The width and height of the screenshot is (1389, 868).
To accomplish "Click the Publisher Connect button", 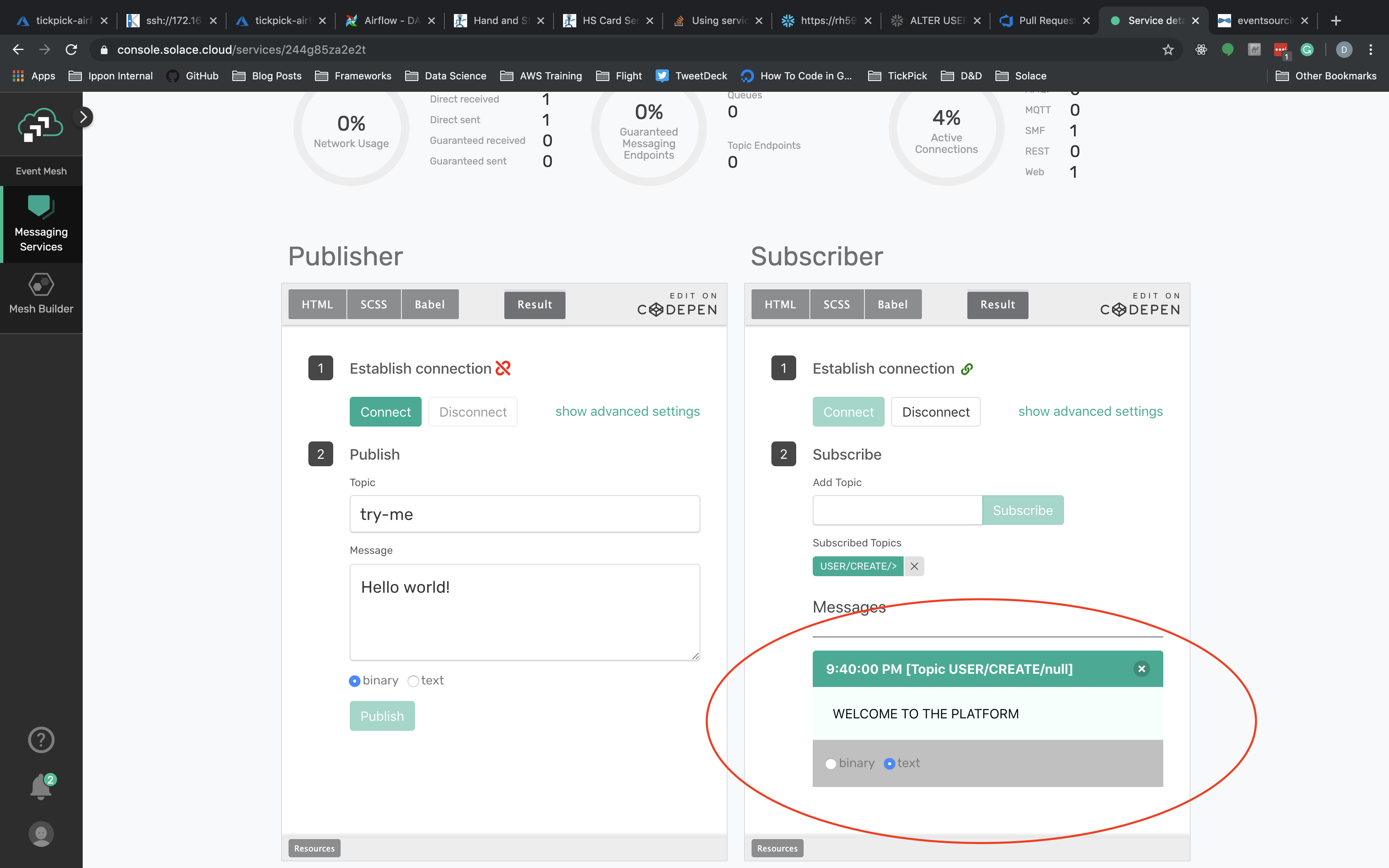I will pyautogui.click(x=385, y=412).
